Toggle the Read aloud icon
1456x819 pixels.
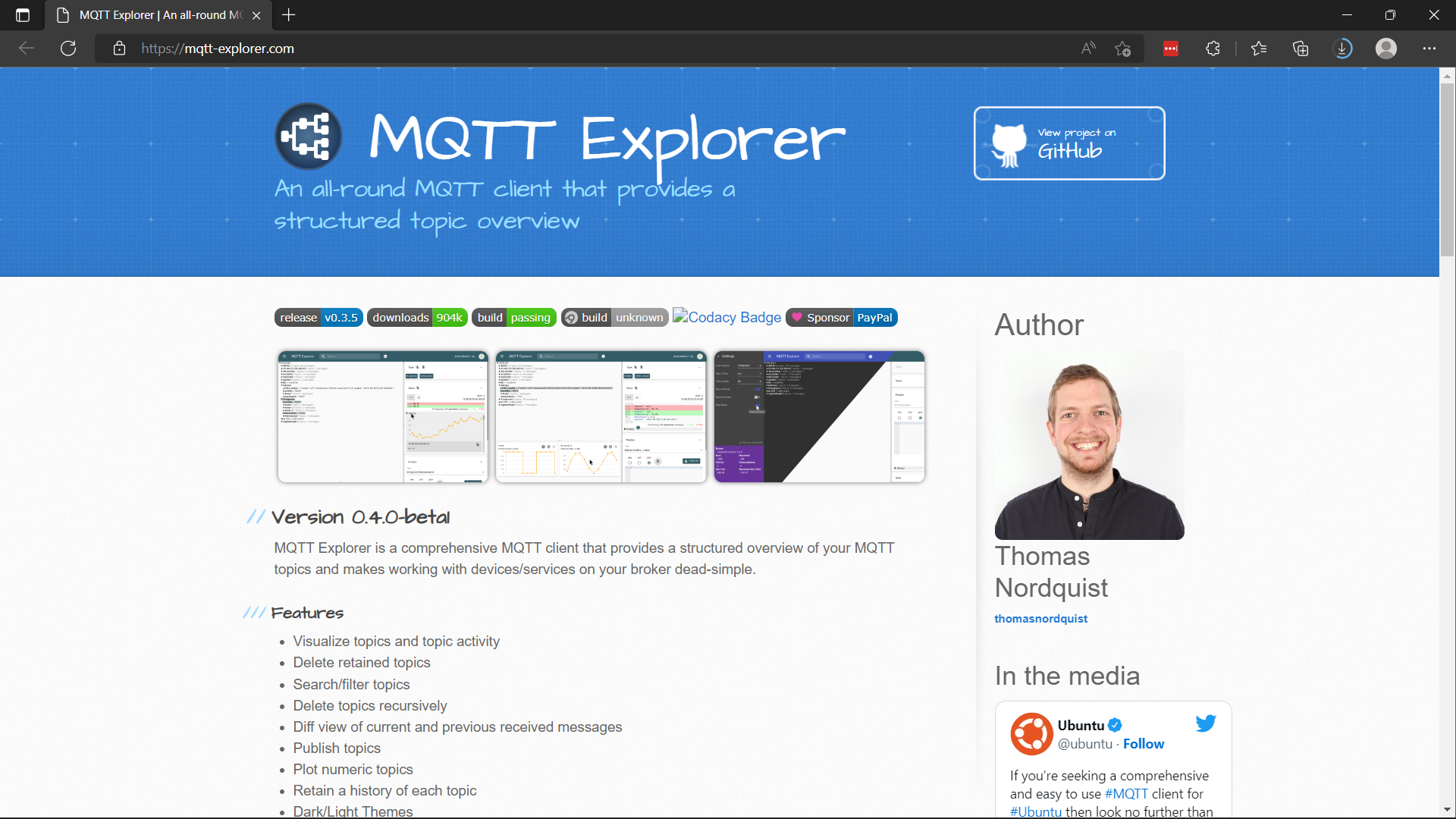point(1088,49)
